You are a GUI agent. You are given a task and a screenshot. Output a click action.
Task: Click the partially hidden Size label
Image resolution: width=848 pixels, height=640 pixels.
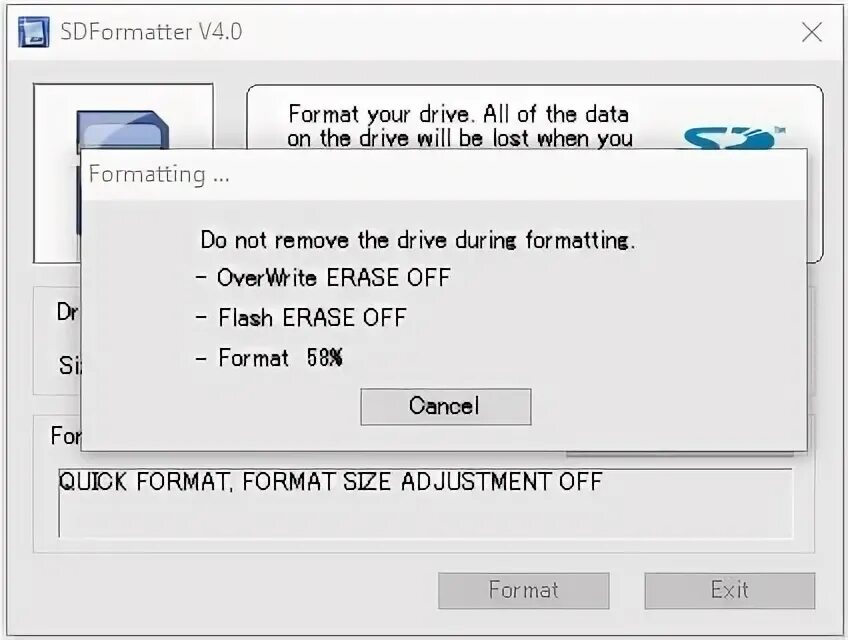(70, 365)
